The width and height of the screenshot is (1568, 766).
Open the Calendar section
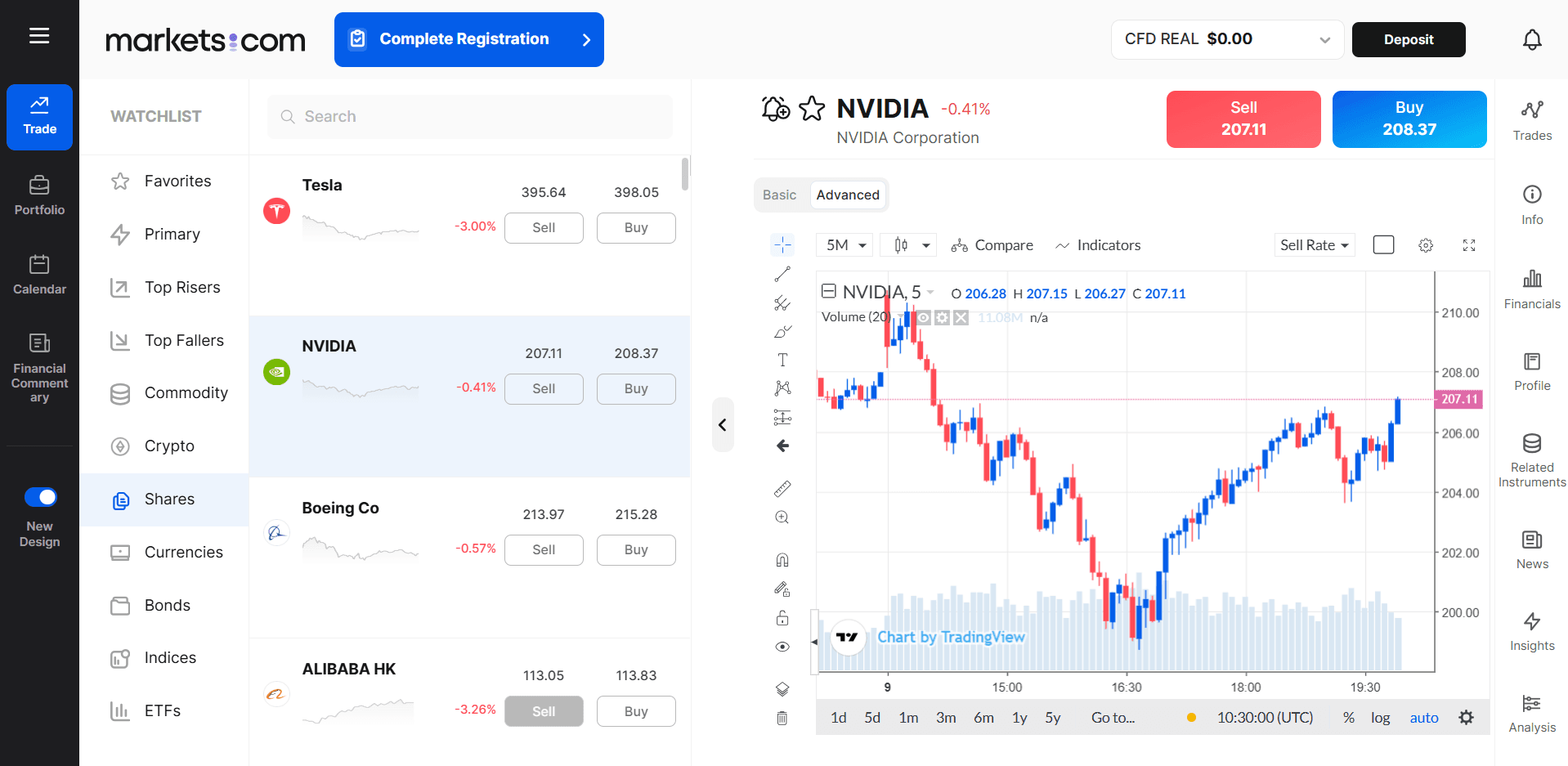point(39,275)
